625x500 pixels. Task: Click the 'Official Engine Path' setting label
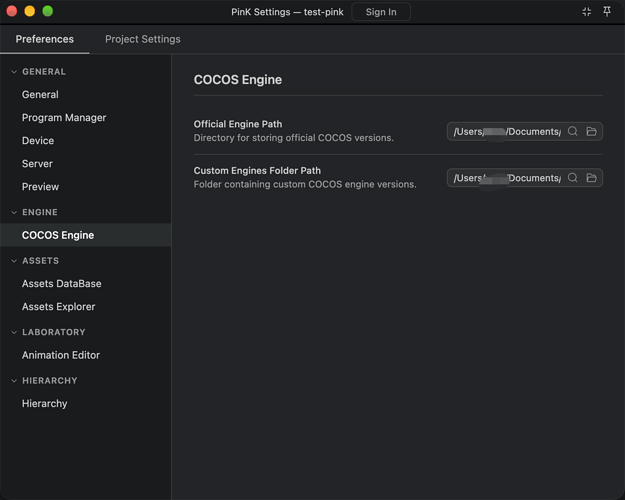tap(238, 124)
